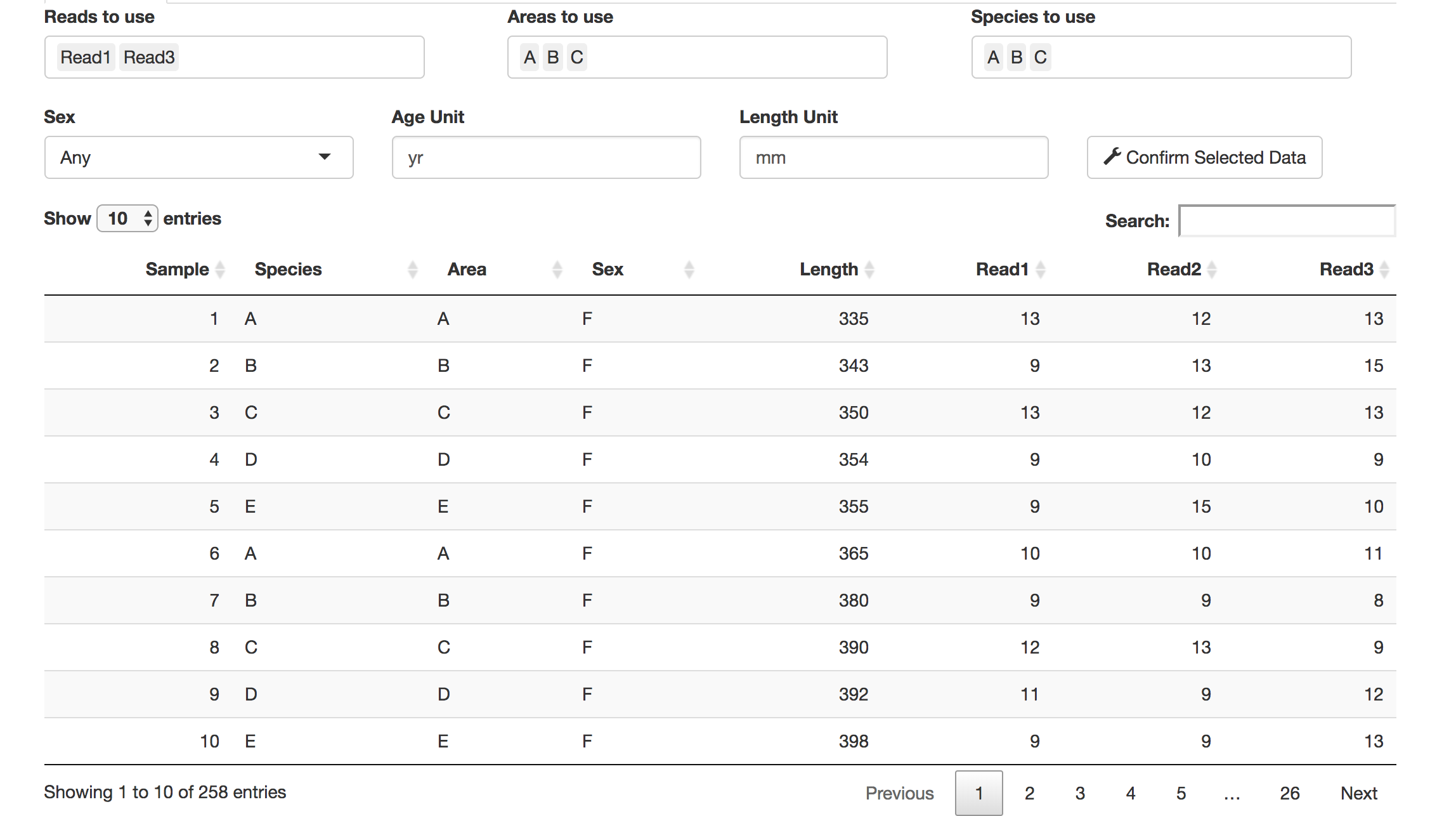
Task: Click the Search input field
Action: pyautogui.click(x=1287, y=221)
